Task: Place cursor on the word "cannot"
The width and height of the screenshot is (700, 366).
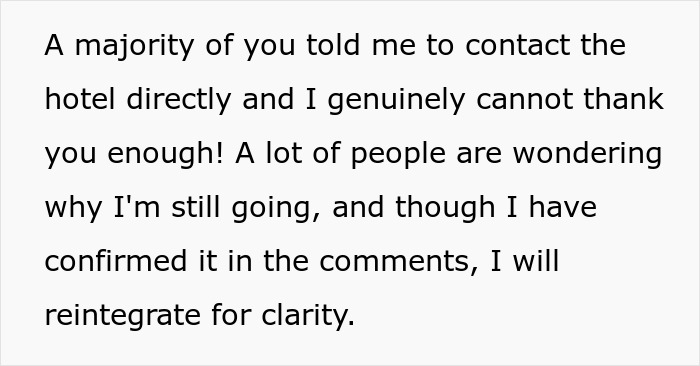Action: pyautogui.click(x=525, y=99)
